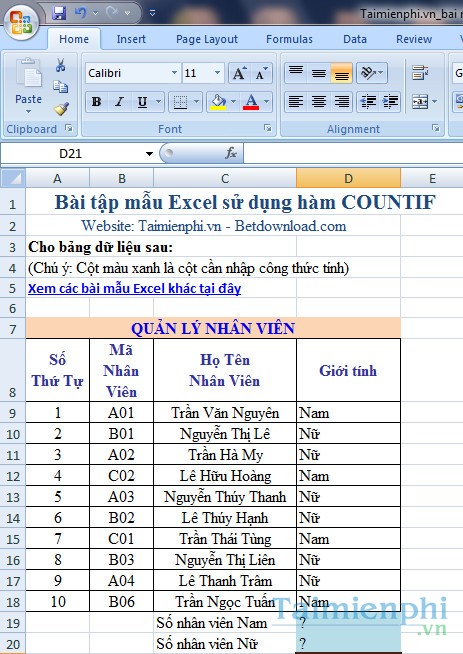
Task: Open the Review tab
Action: coord(414,39)
